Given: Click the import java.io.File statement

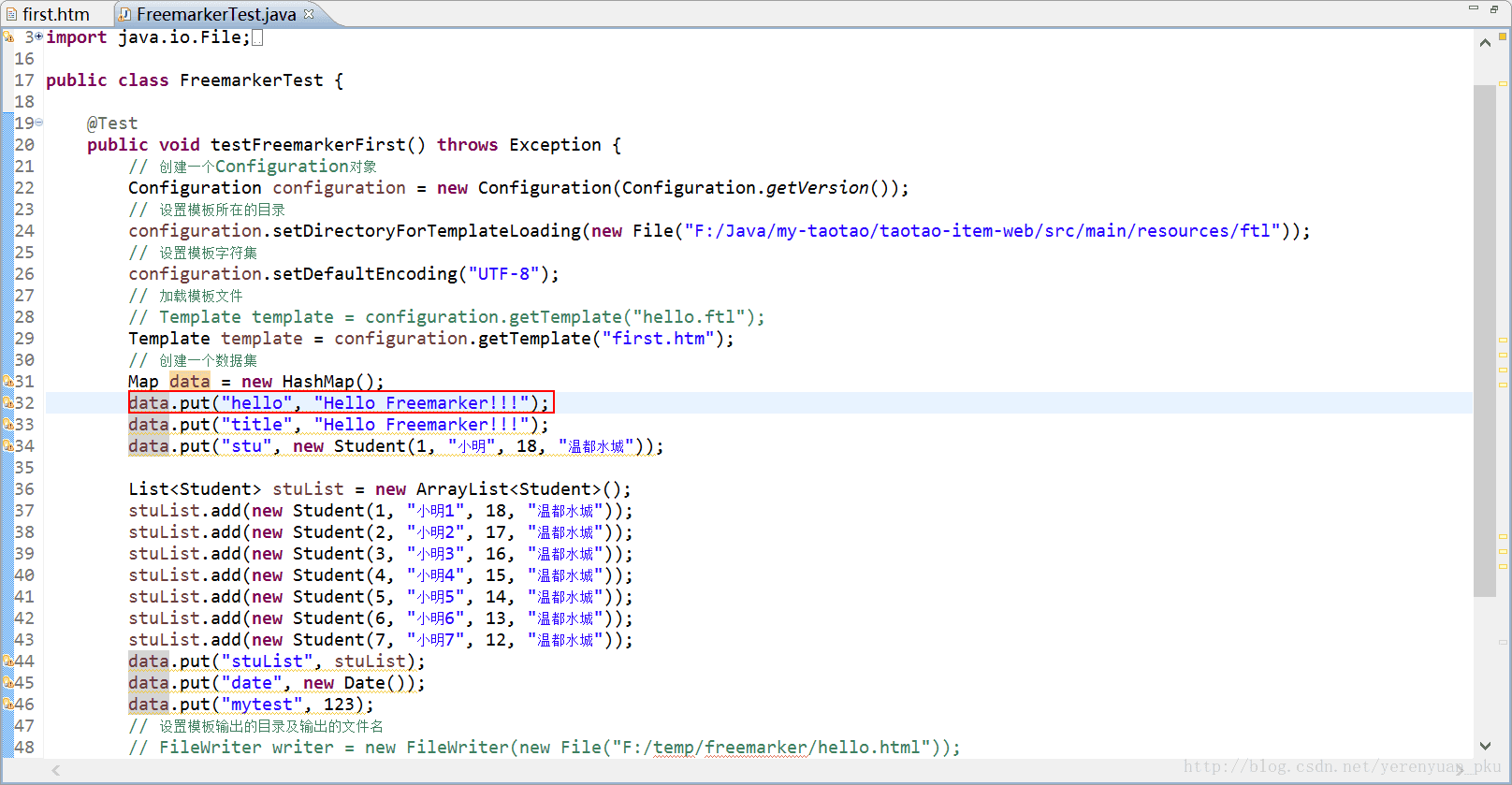Looking at the screenshot, I should click(148, 37).
